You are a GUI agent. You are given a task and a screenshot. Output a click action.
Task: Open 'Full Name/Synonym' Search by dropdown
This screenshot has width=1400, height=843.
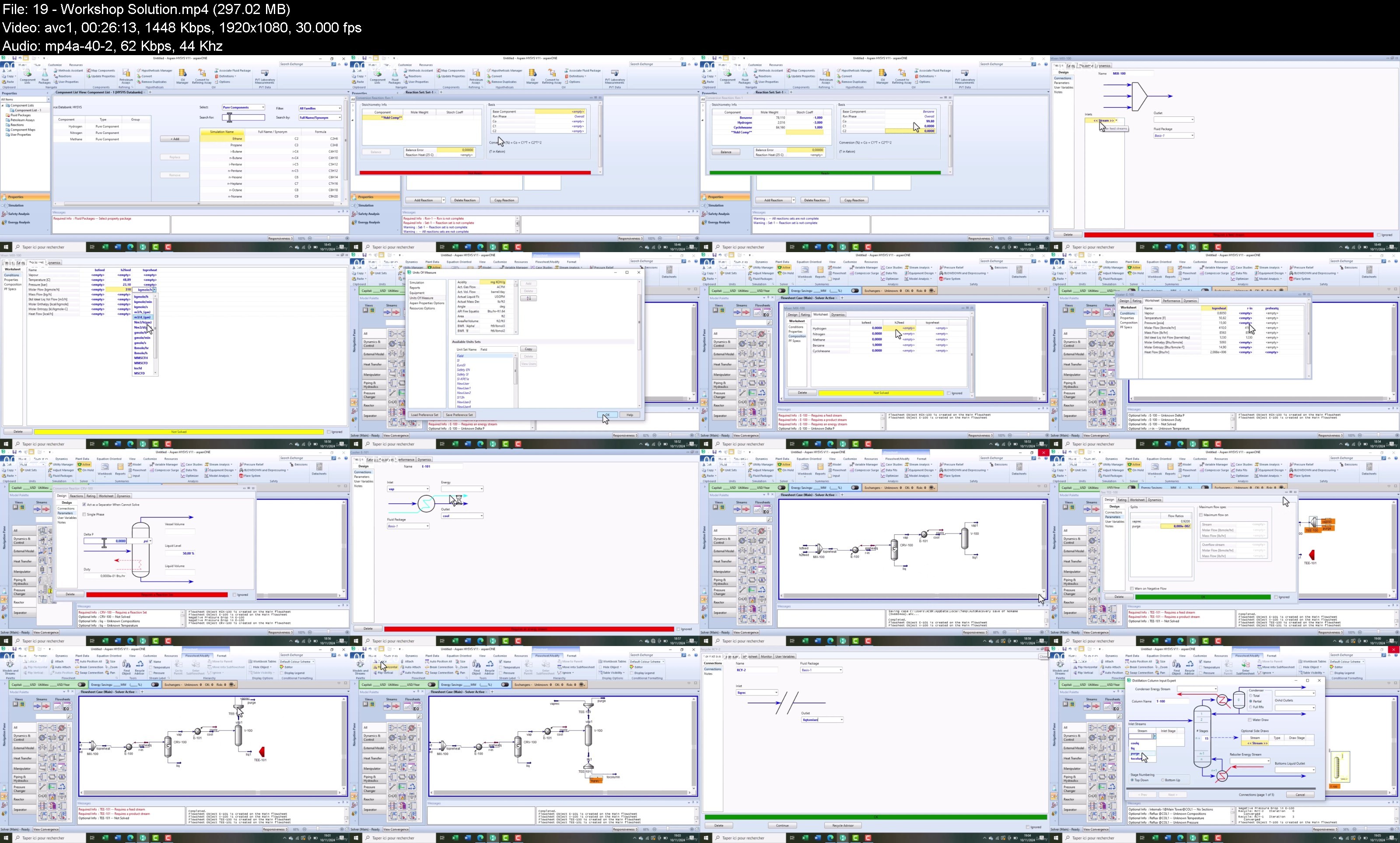pos(320,118)
